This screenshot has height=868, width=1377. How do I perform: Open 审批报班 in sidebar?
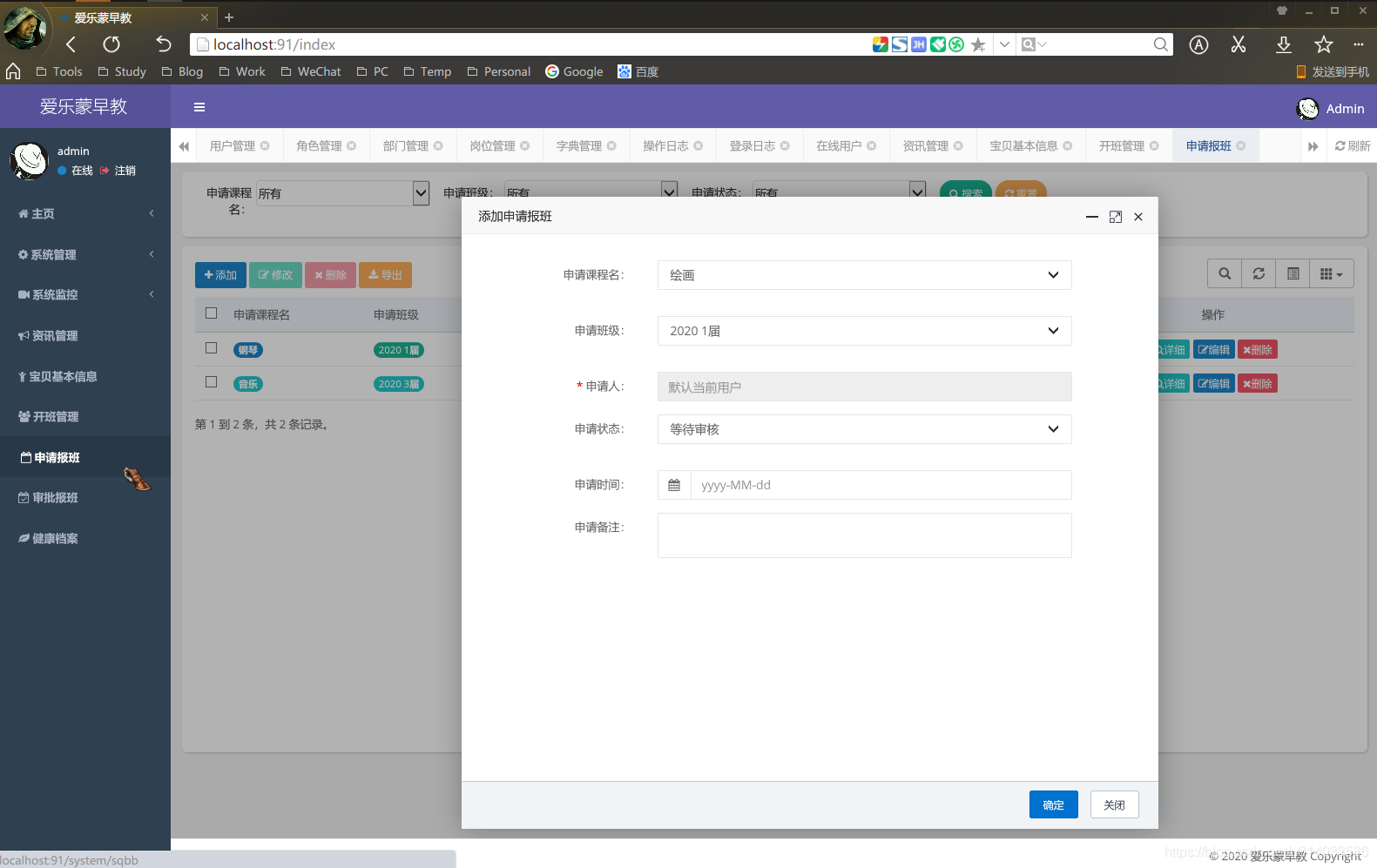(85, 497)
